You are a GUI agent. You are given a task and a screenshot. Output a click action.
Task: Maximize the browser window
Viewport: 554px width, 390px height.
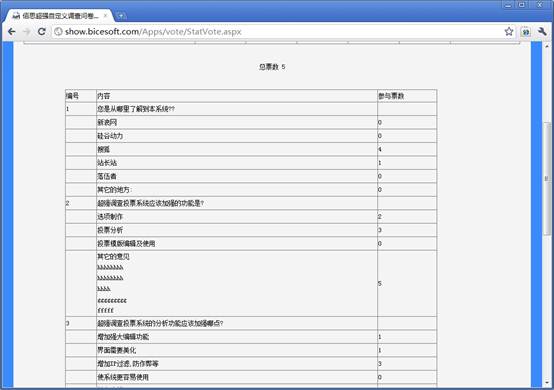point(522,5)
